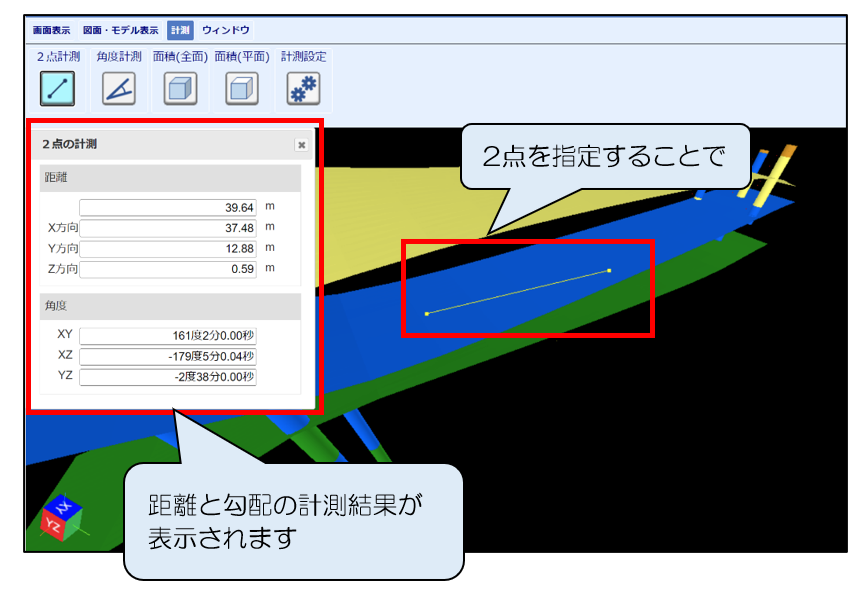Switch to the 計測 tab
The height and width of the screenshot is (600, 857).
(x=179, y=30)
